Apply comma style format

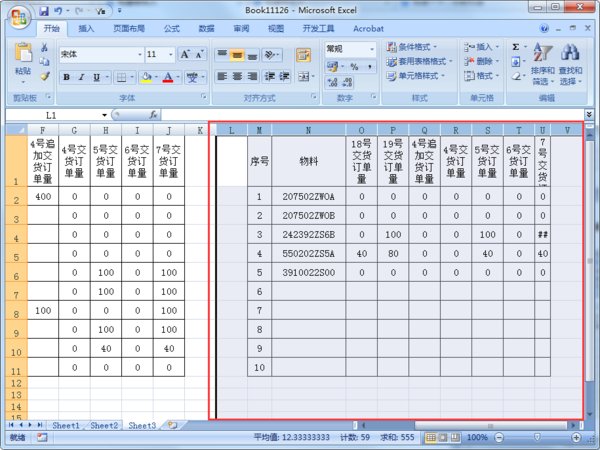click(370, 67)
